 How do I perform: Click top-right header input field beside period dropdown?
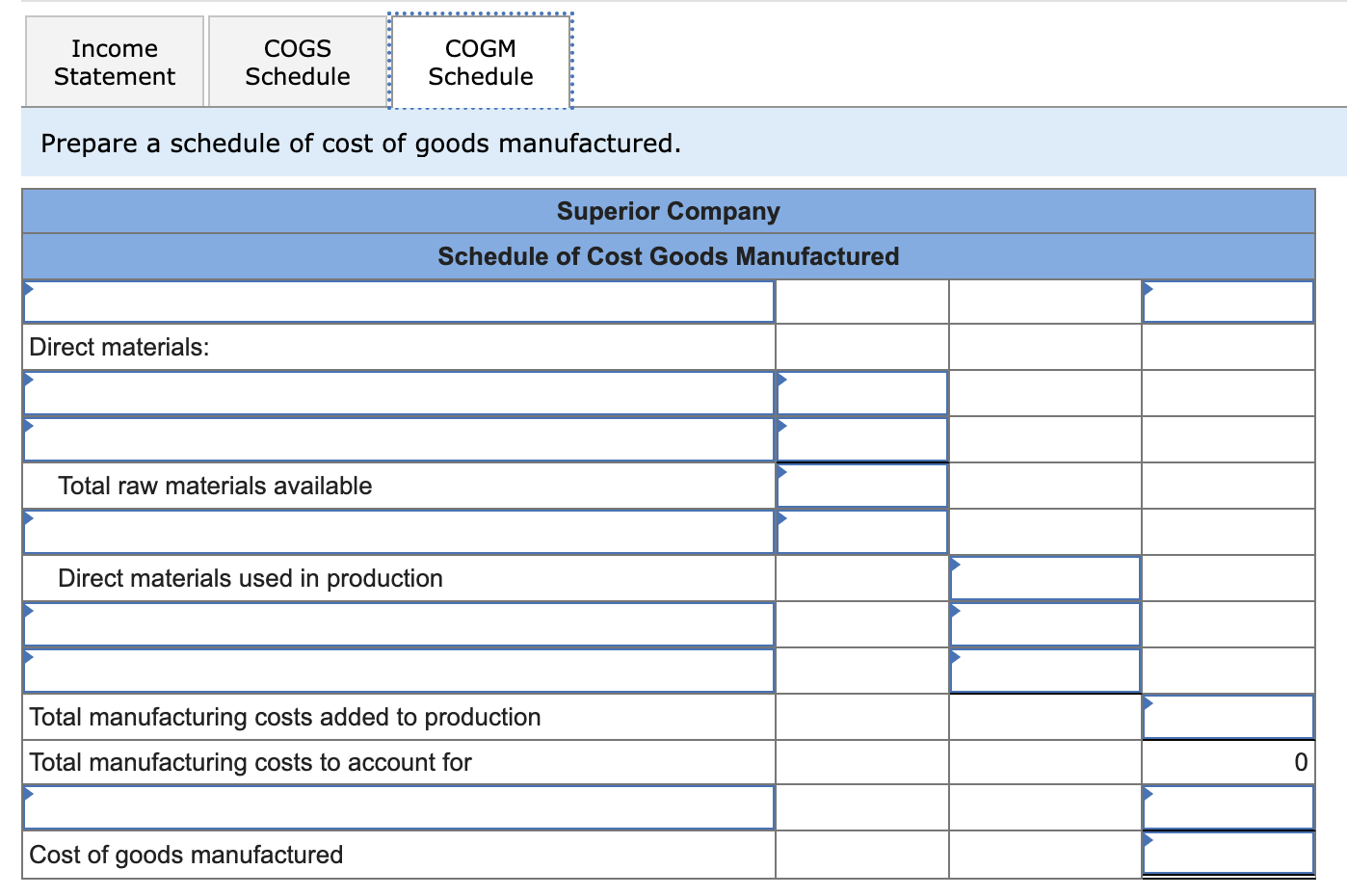pyautogui.click(x=1228, y=302)
